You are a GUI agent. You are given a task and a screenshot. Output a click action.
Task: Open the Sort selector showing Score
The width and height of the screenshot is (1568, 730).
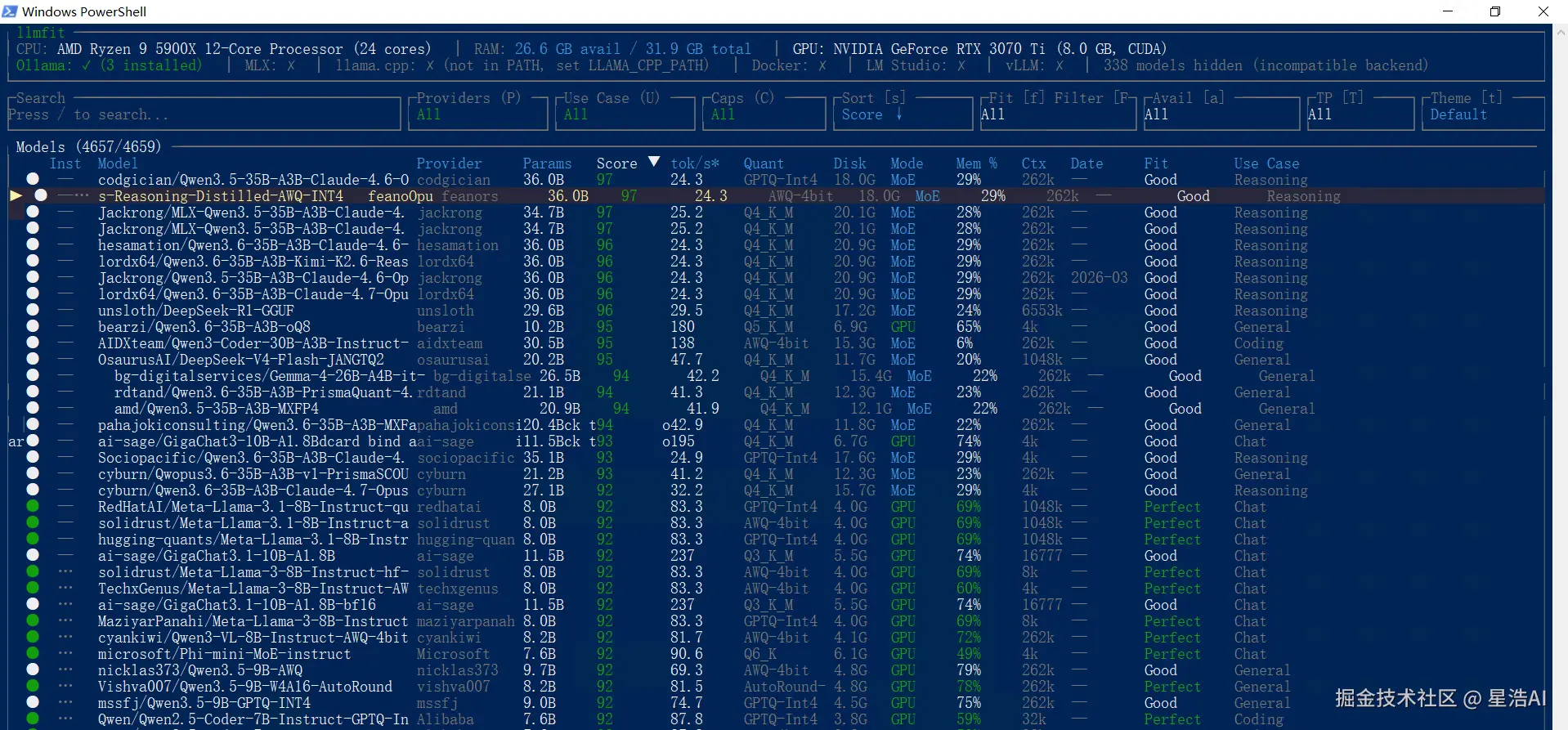(x=903, y=114)
